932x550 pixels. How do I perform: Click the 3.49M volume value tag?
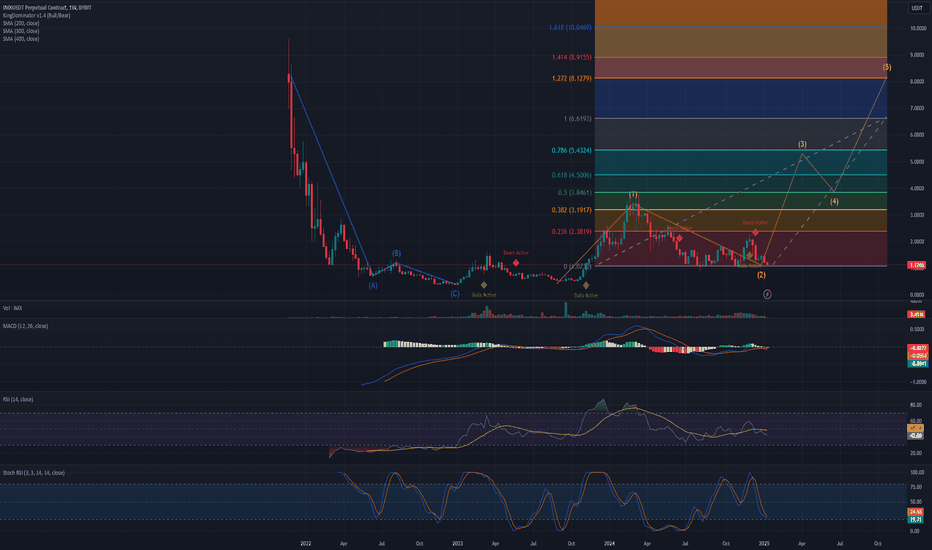[917, 314]
